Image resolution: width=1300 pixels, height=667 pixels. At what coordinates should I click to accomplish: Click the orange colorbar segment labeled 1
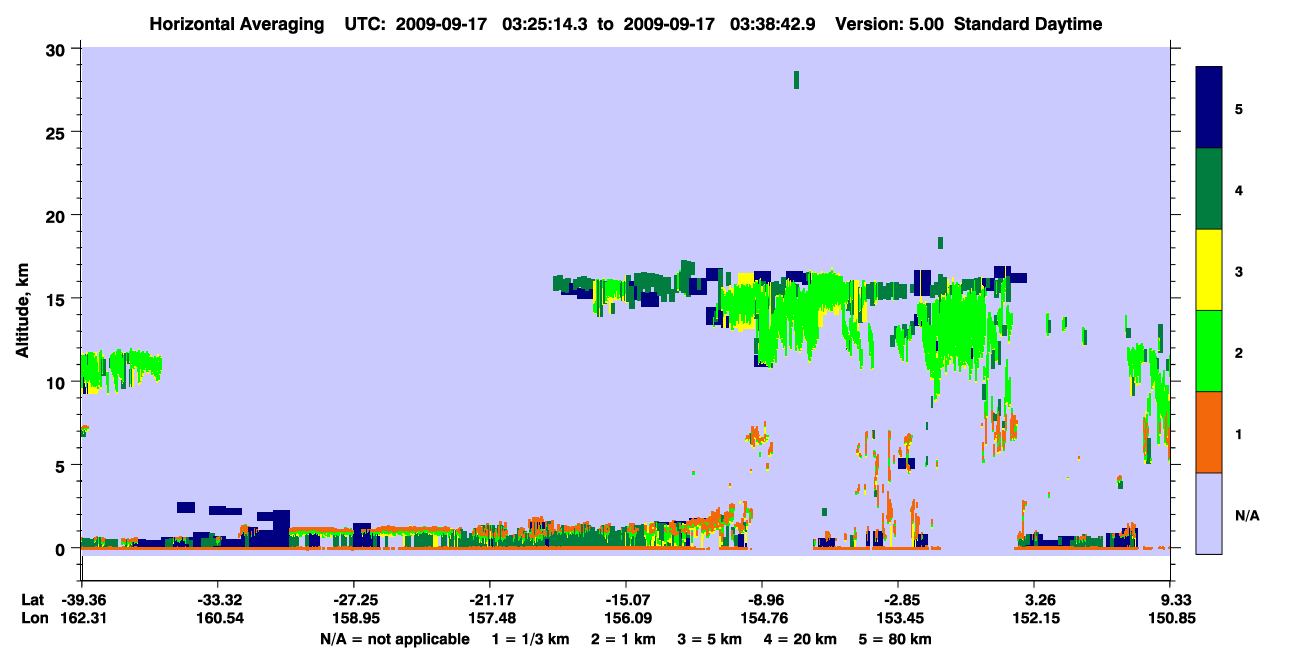click(x=1209, y=432)
